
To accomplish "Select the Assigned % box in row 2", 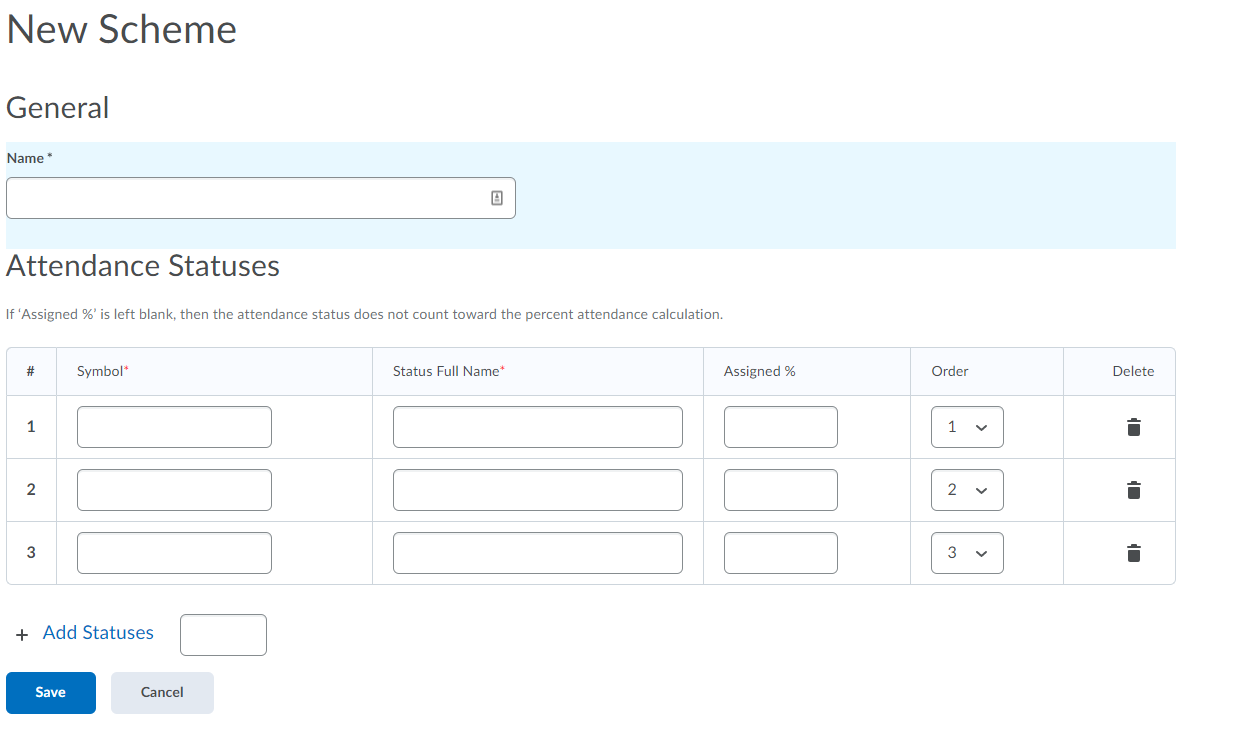I will coord(780,490).
